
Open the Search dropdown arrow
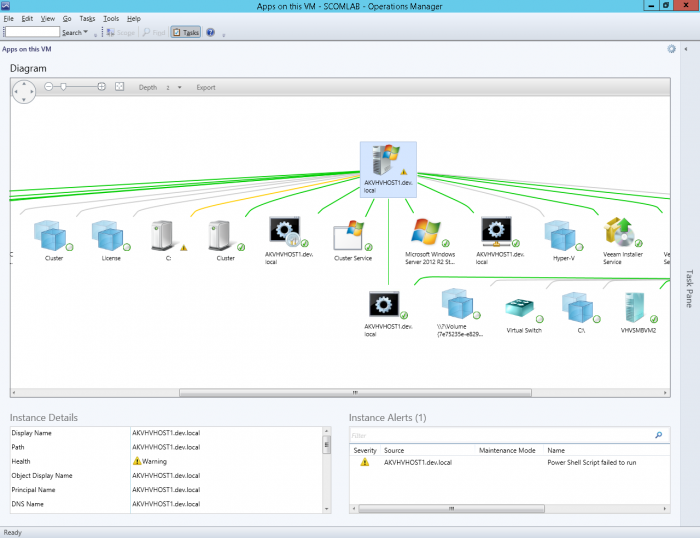(87, 32)
